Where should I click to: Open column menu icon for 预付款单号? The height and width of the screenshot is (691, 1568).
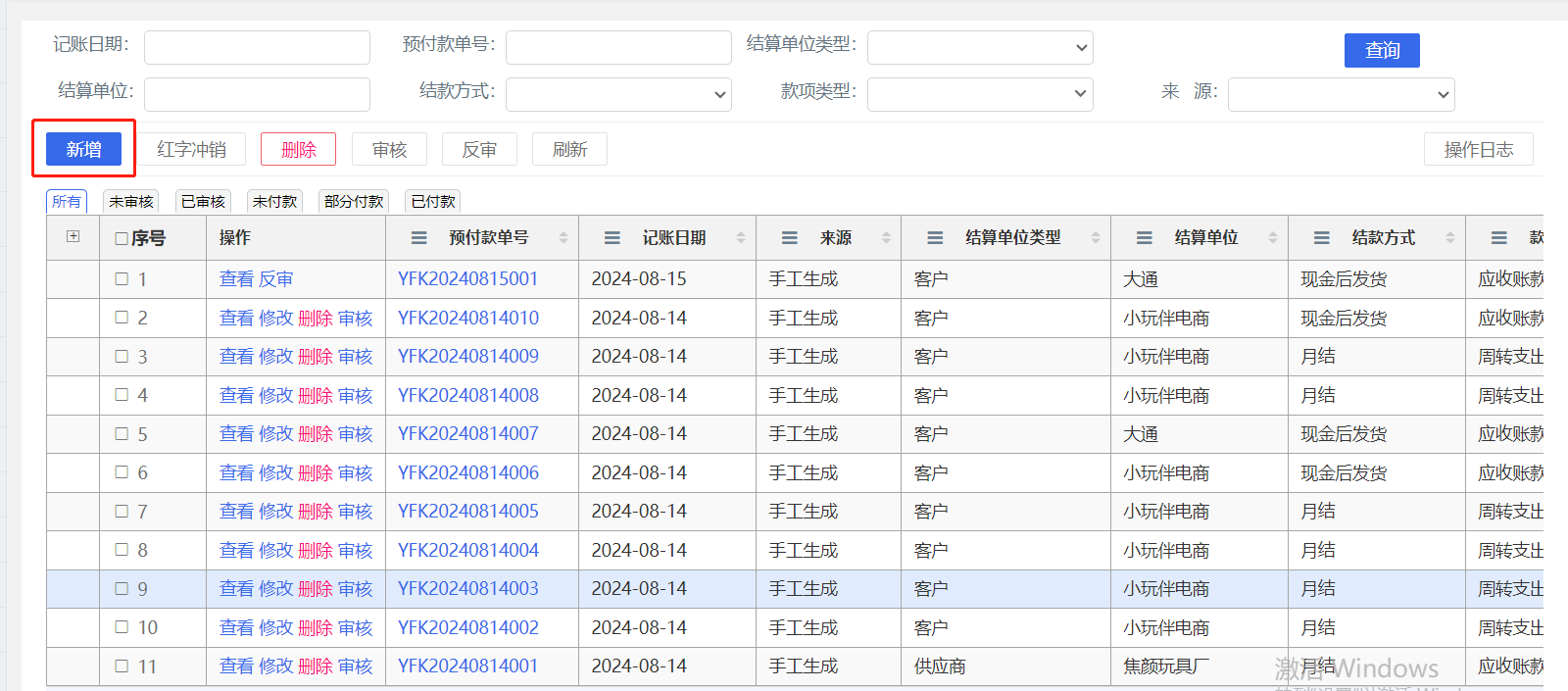click(418, 238)
